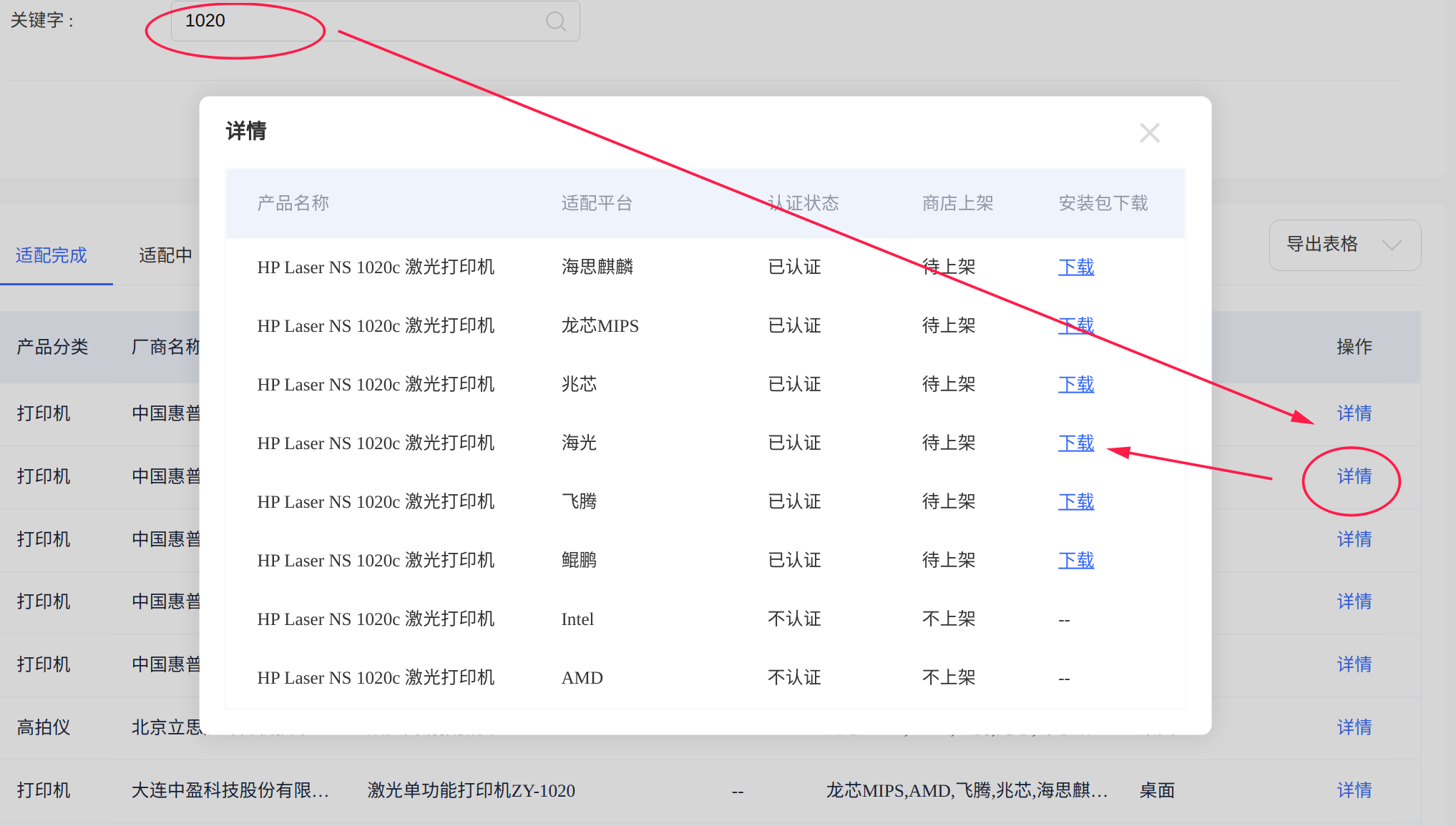Select the AMD platform cell

point(582,678)
